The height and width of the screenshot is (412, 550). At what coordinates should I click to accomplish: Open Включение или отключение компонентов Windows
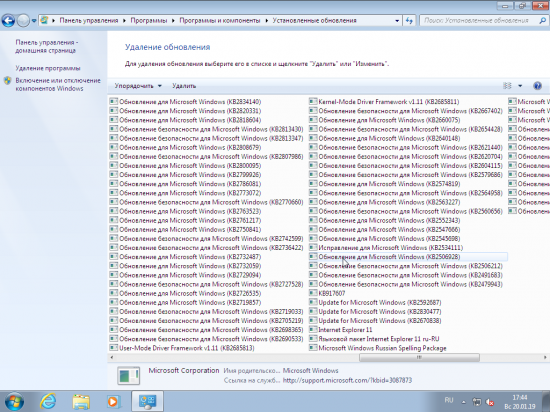tap(58, 85)
